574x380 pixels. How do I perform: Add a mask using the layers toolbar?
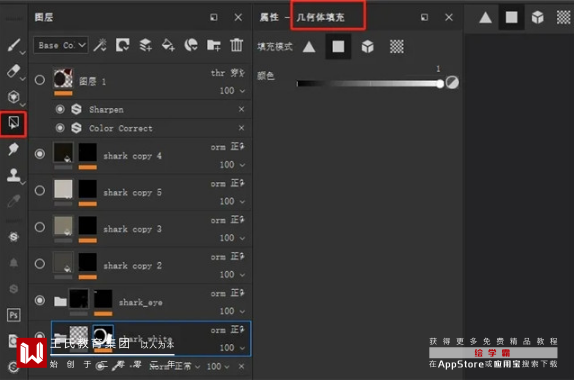(123, 45)
